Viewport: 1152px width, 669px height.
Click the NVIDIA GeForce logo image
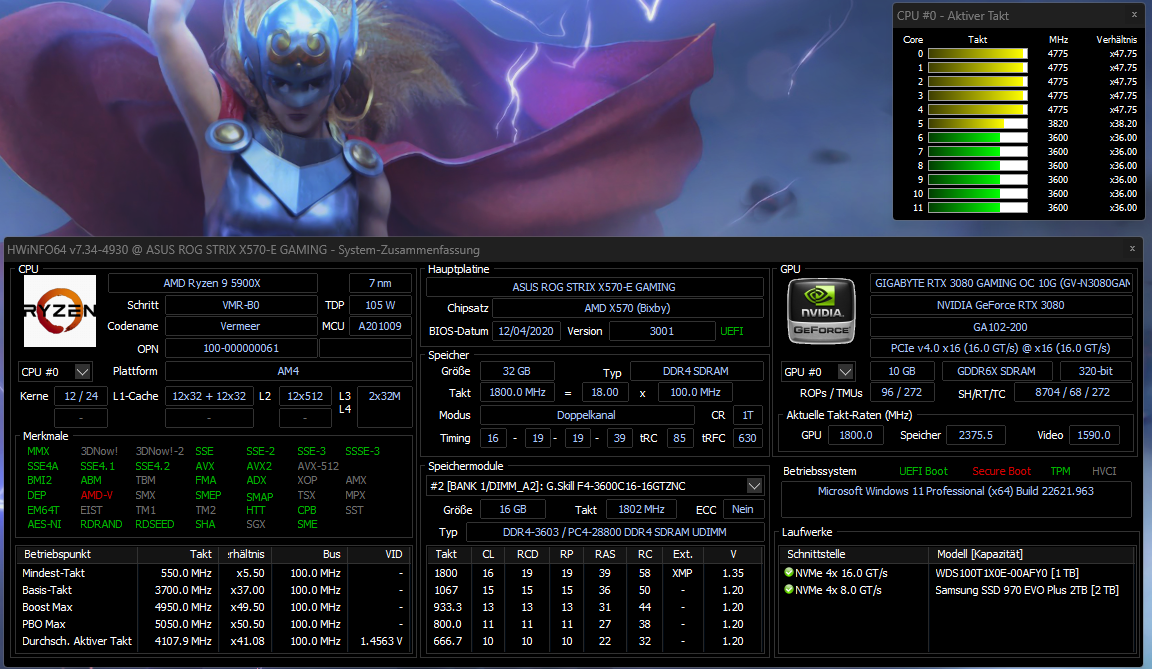click(x=821, y=311)
